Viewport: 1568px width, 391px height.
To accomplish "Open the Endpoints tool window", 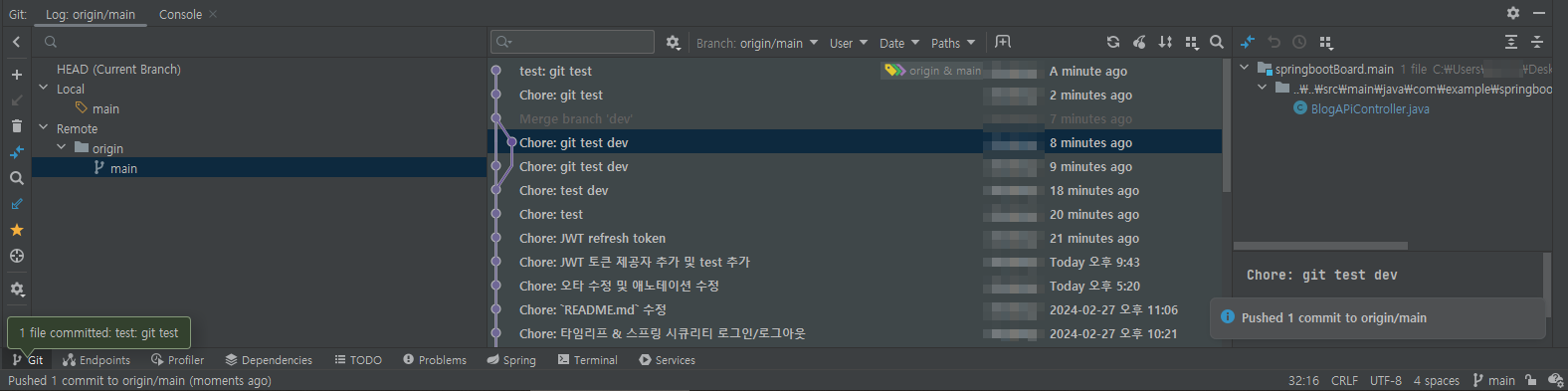I will (97, 360).
